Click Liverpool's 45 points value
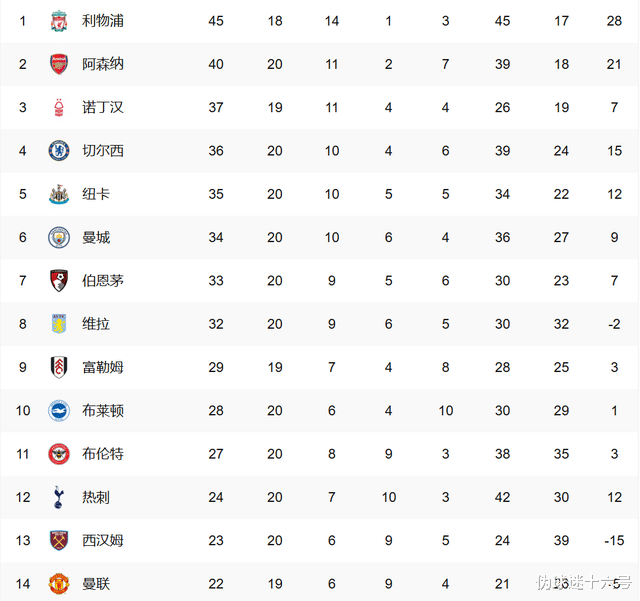 point(216,21)
